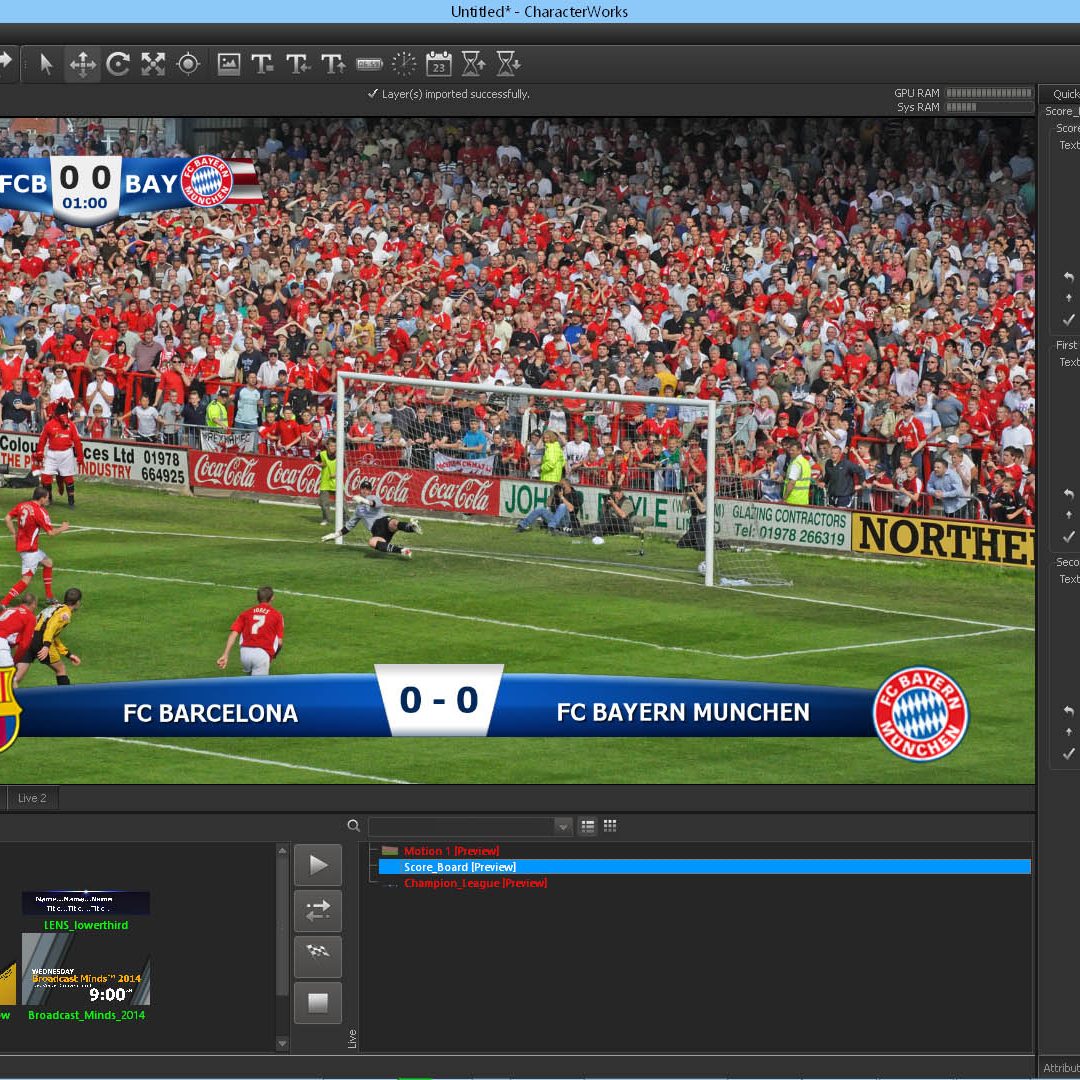Insert a calendar date layer

point(439,64)
